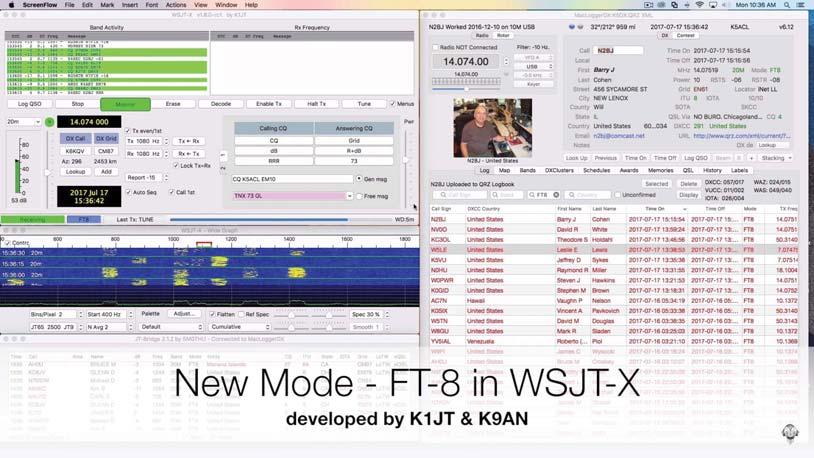Viewport: 814px width, 458px height.
Task: Enable Ref Spec checkbox
Action: click(x=241, y=314)
